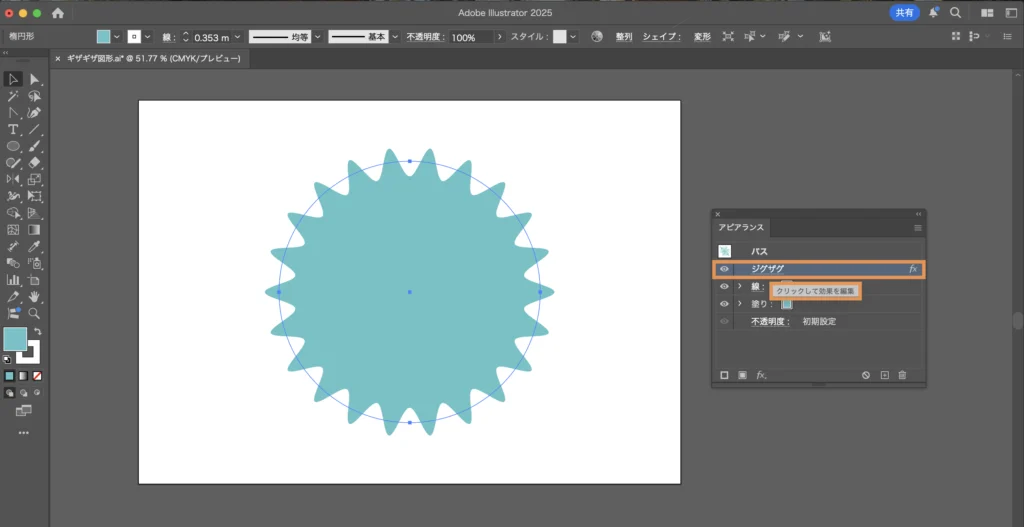Select the Hand tool
This screenshot has height=527, width=1024.
(x=35, y=297)
